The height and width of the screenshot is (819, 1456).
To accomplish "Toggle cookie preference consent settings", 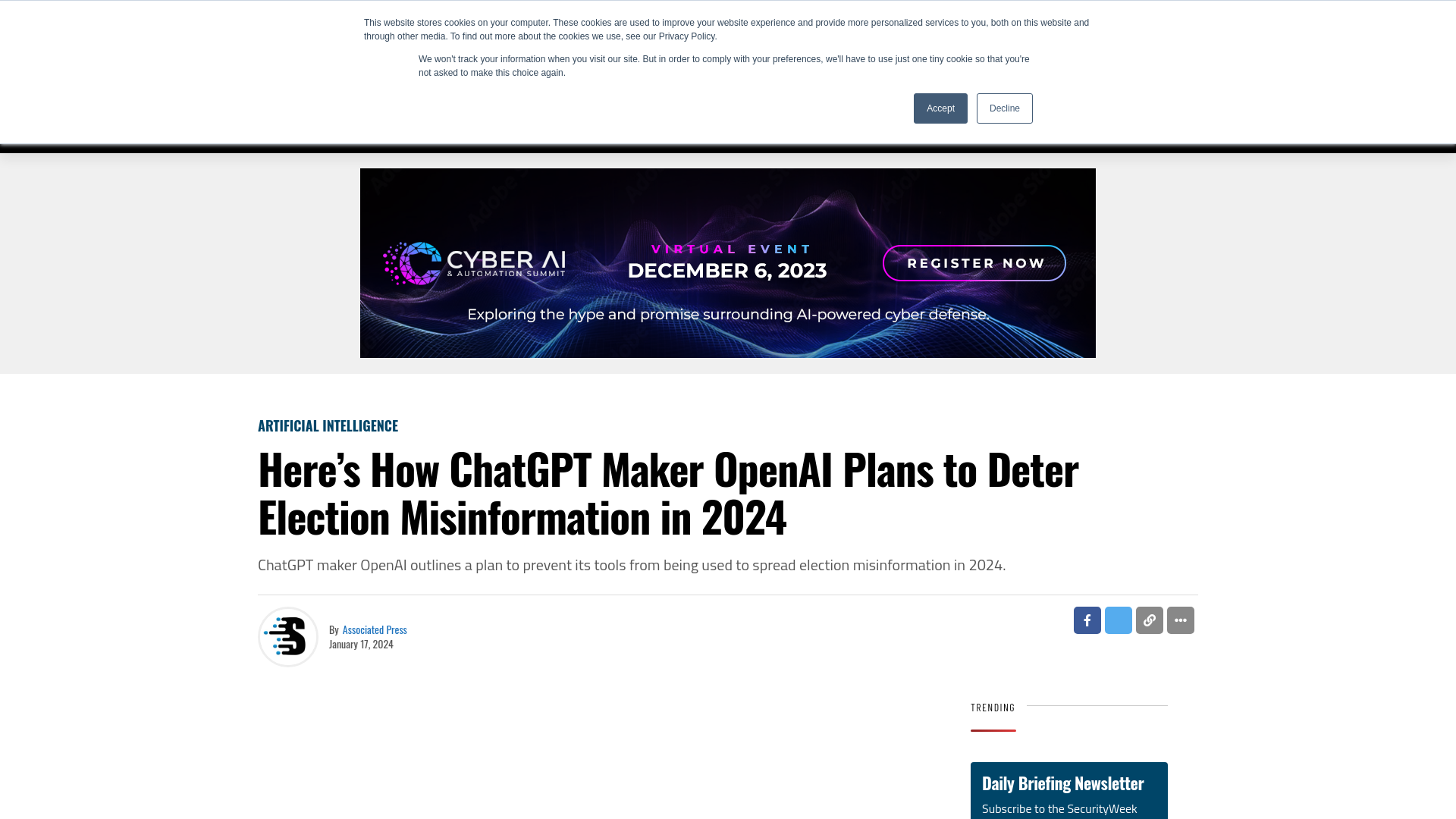I will 1005,108.
